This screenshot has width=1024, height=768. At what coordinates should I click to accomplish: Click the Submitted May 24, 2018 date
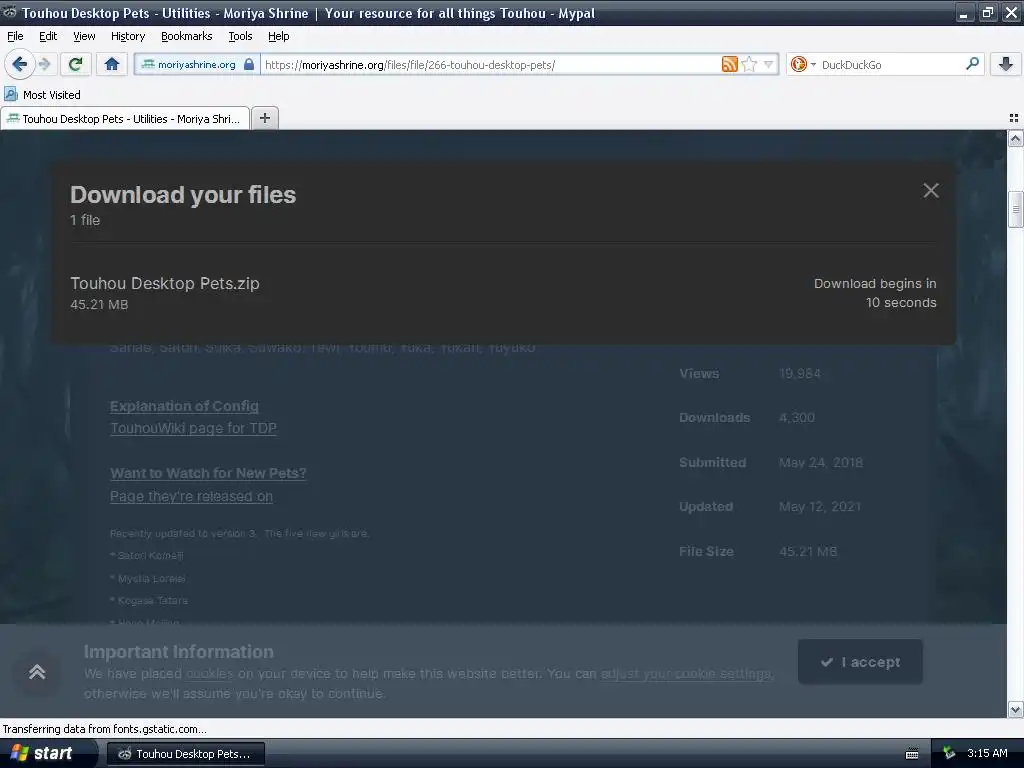point(821,462)
